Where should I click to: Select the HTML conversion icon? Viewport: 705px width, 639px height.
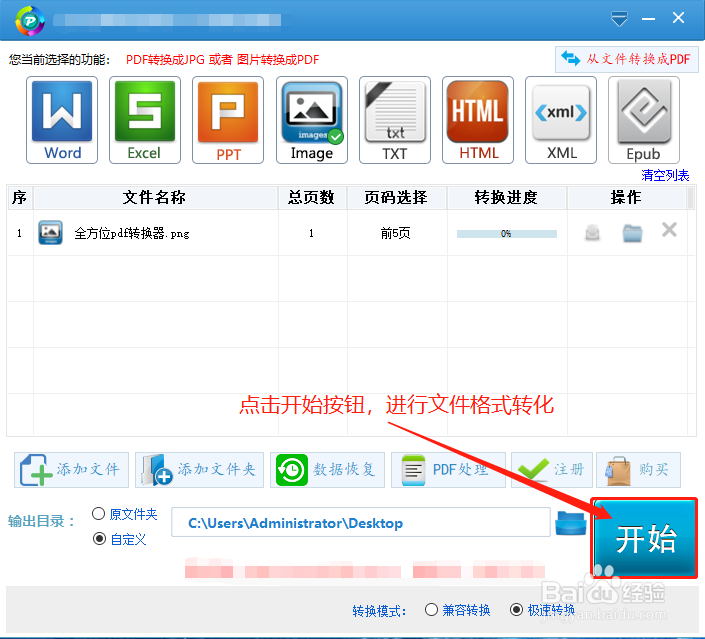(x=478, y=120)
